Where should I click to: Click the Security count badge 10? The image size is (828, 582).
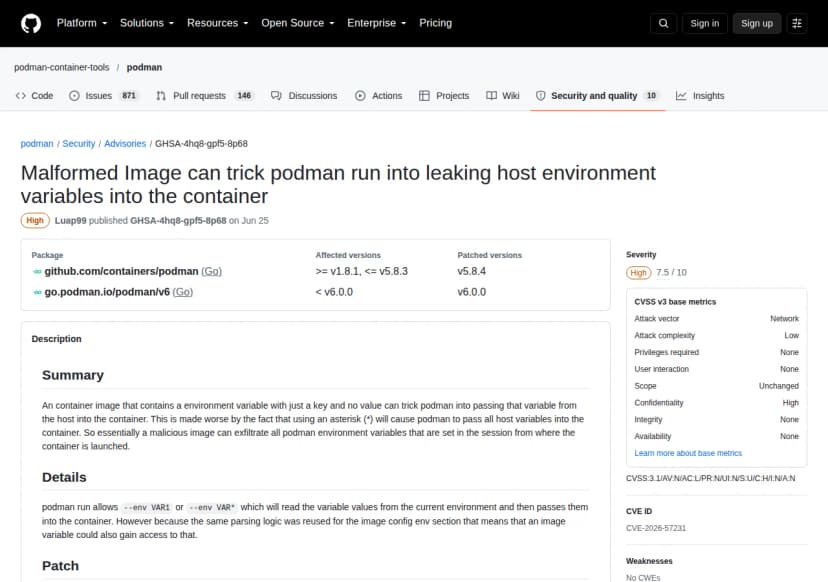click(x=651, y=96)
